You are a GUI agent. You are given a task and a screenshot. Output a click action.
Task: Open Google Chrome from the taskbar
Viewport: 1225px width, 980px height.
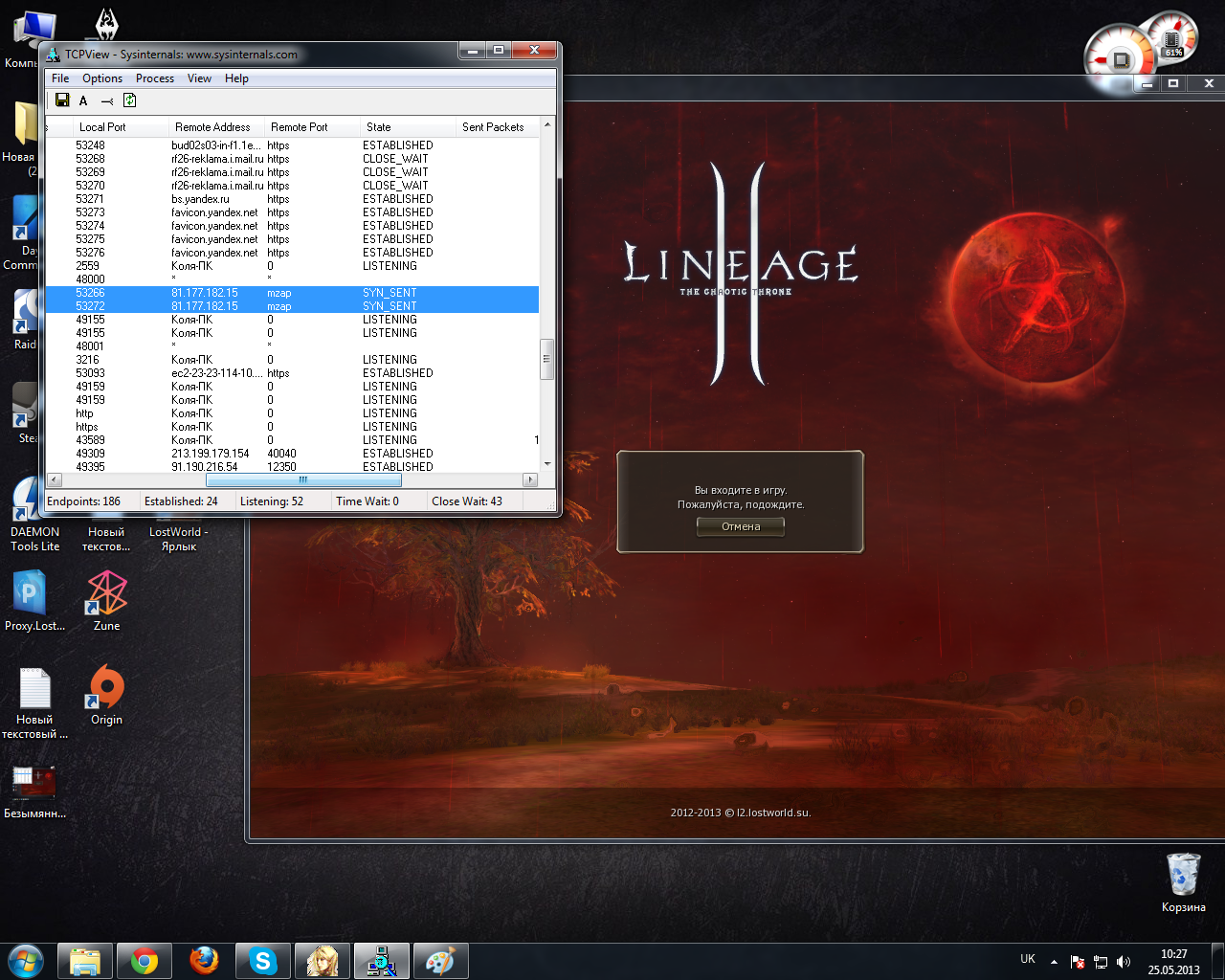click(145, 961)
